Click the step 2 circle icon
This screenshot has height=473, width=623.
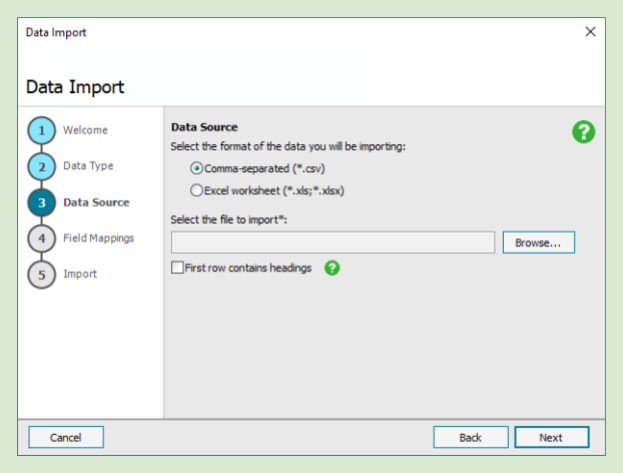(x=42, y=167)
